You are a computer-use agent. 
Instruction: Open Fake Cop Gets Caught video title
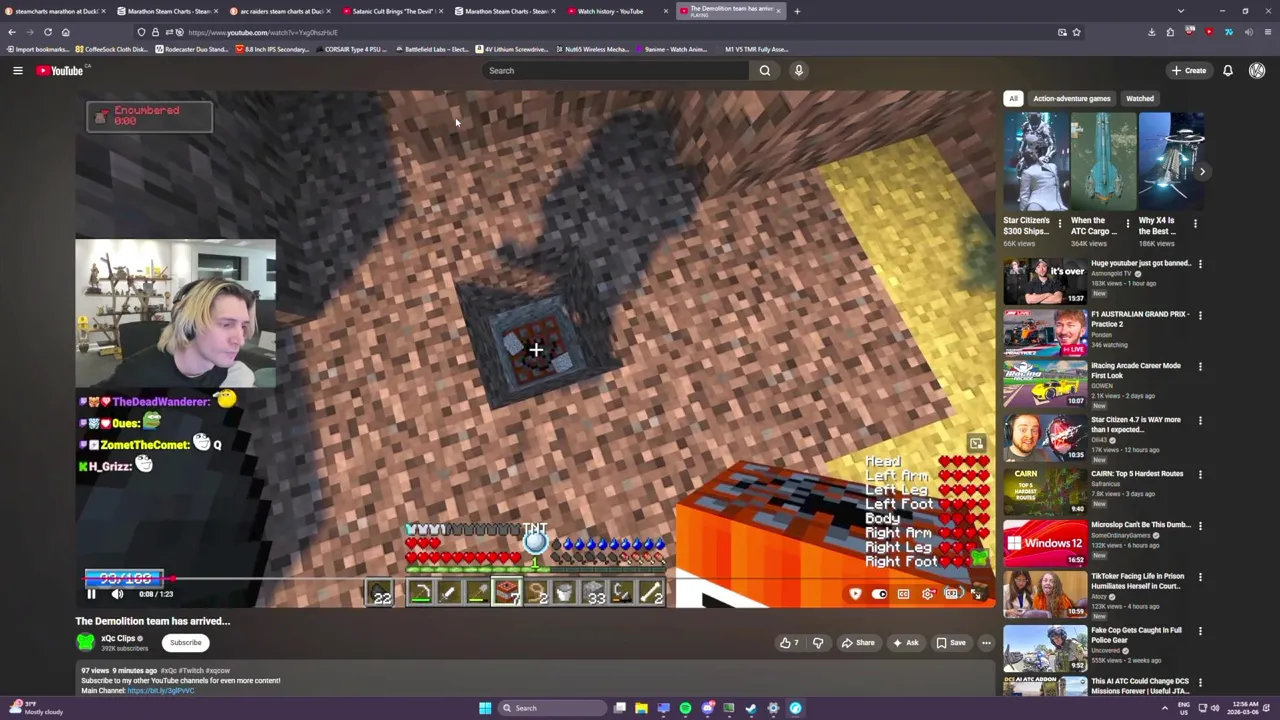click(x=1136, y=635)
